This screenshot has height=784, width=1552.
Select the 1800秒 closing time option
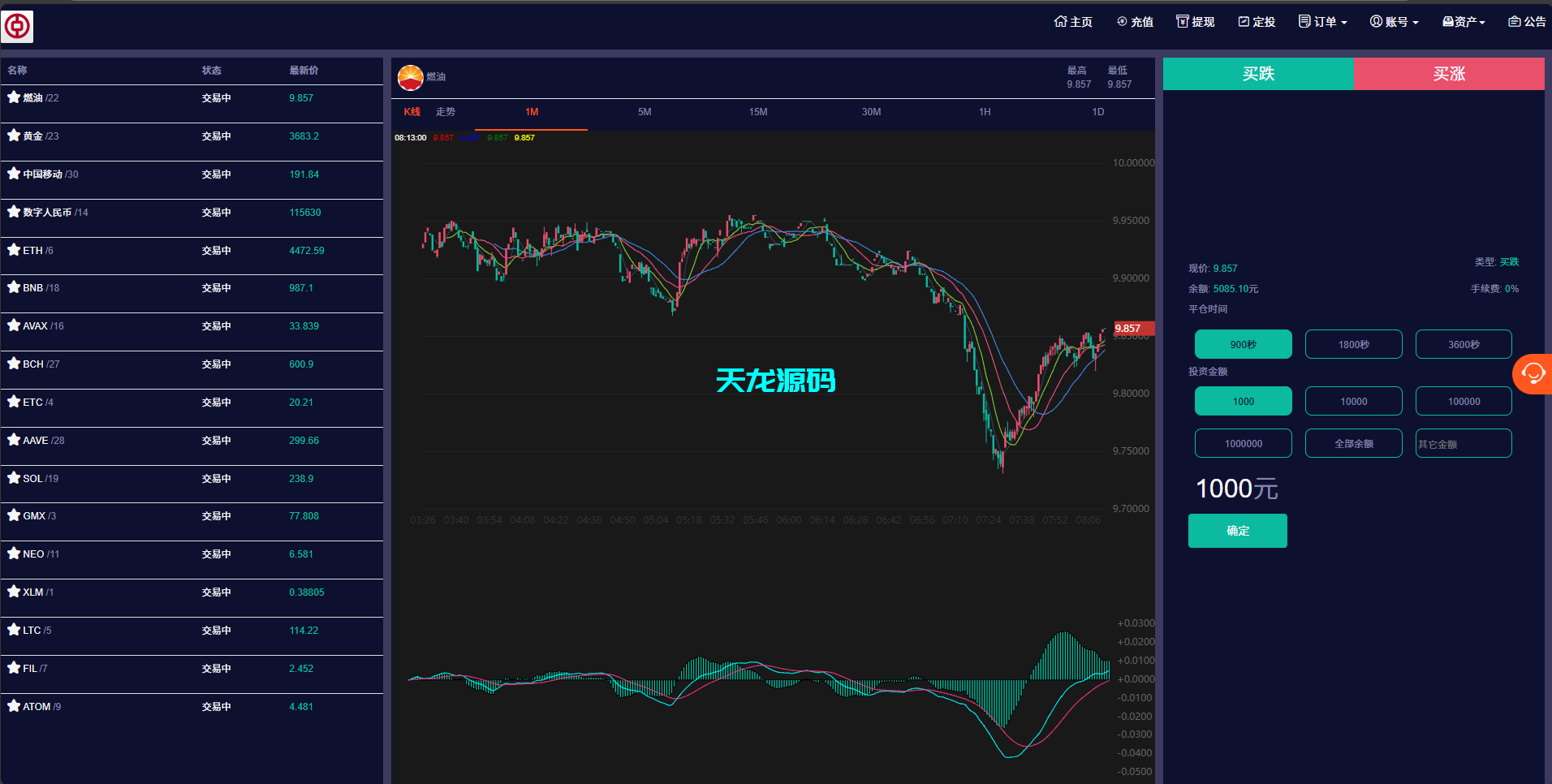pos(1353,344)
